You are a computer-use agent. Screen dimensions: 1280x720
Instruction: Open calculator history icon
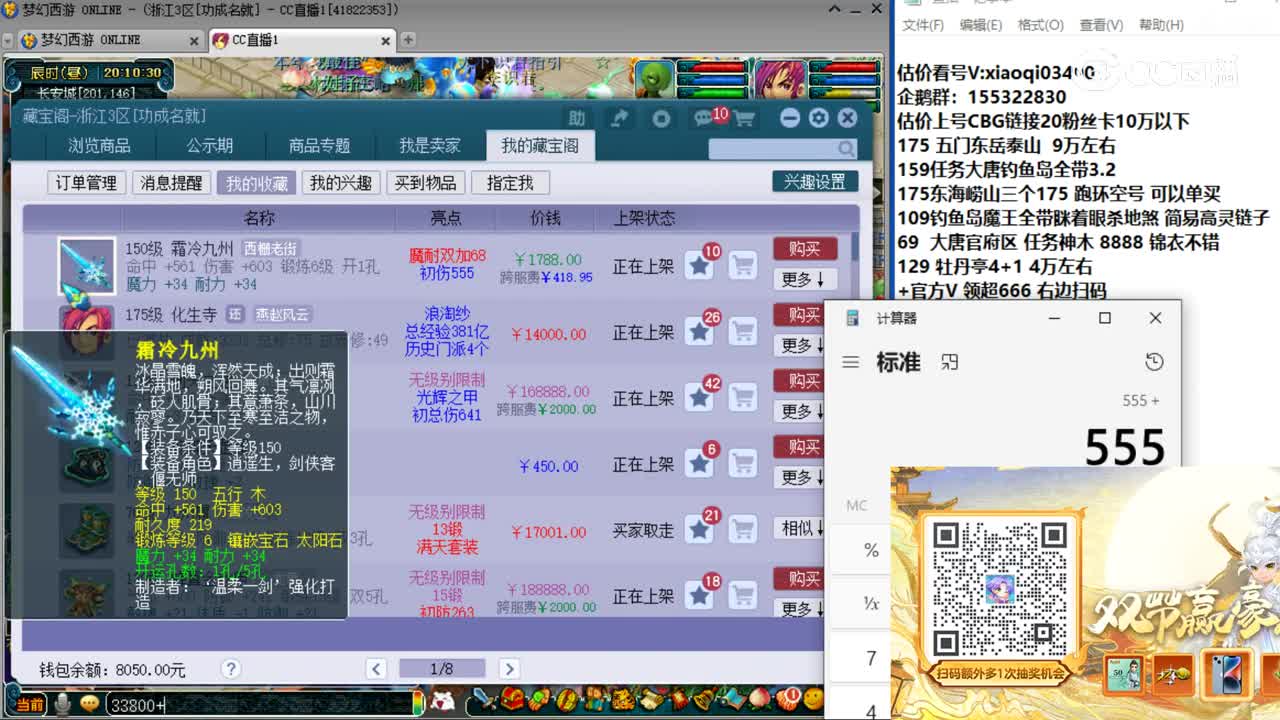[x=1154, y=362]
